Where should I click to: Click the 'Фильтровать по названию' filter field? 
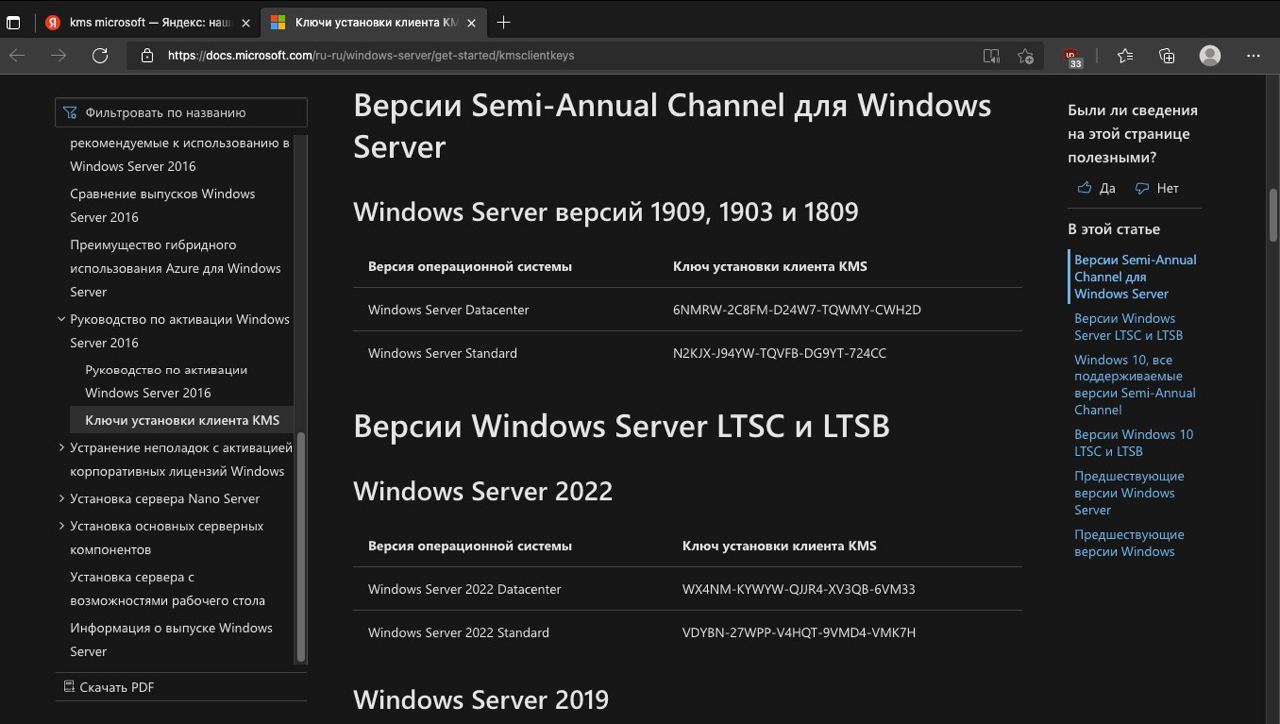coord(181,113)
